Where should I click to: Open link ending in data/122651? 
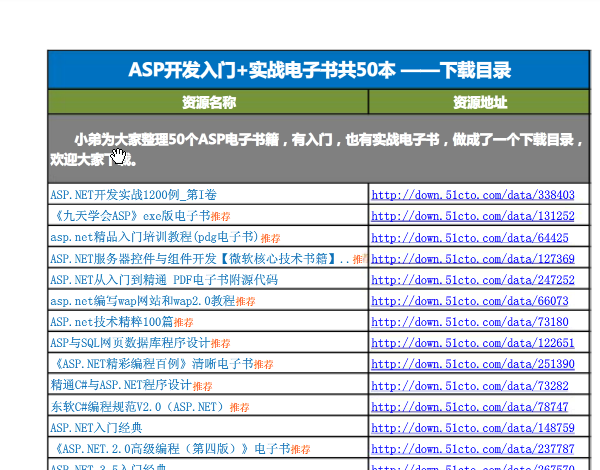[x=473, y=343]
